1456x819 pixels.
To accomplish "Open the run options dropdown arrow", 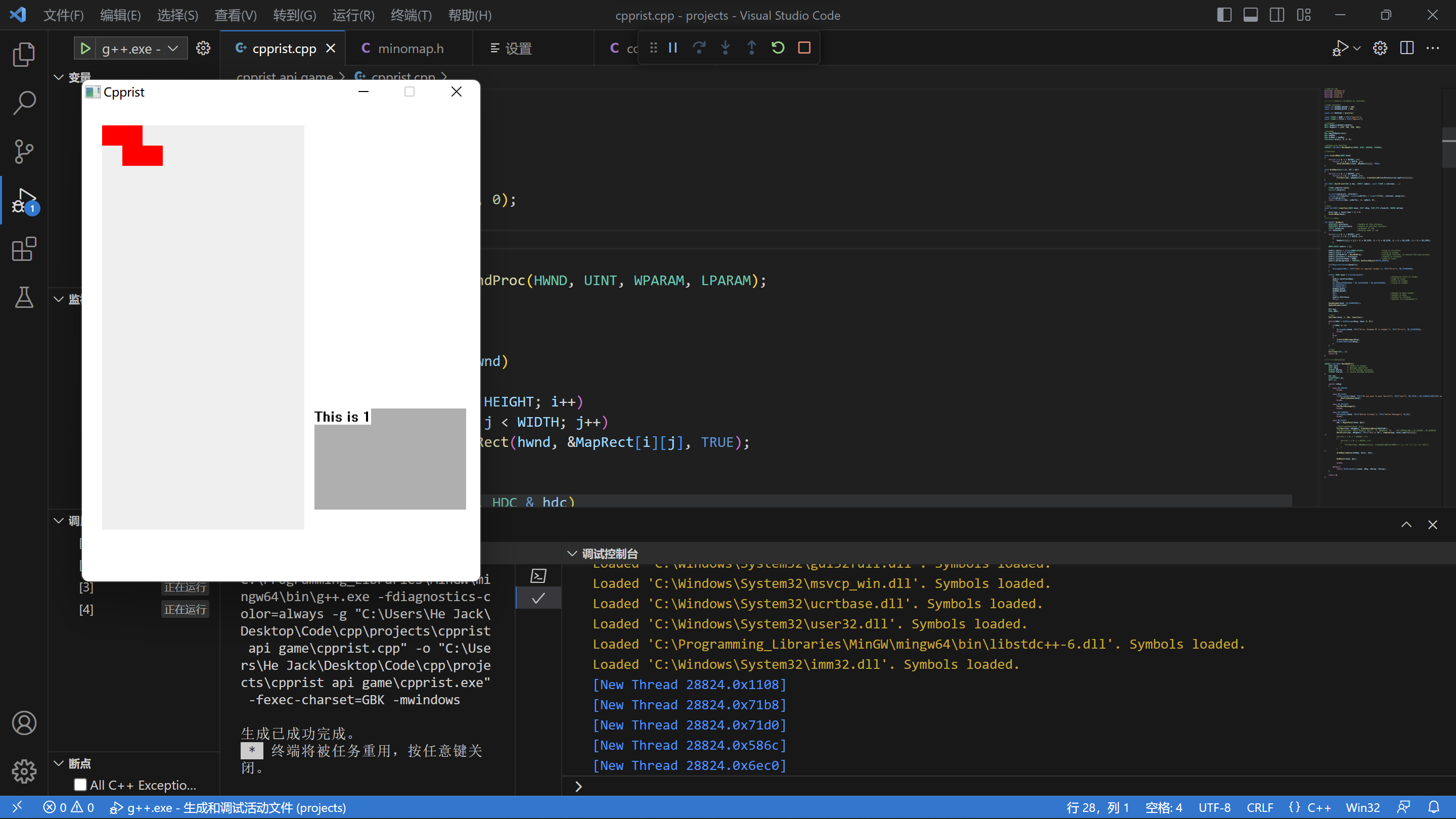I will click(1357, 48).
